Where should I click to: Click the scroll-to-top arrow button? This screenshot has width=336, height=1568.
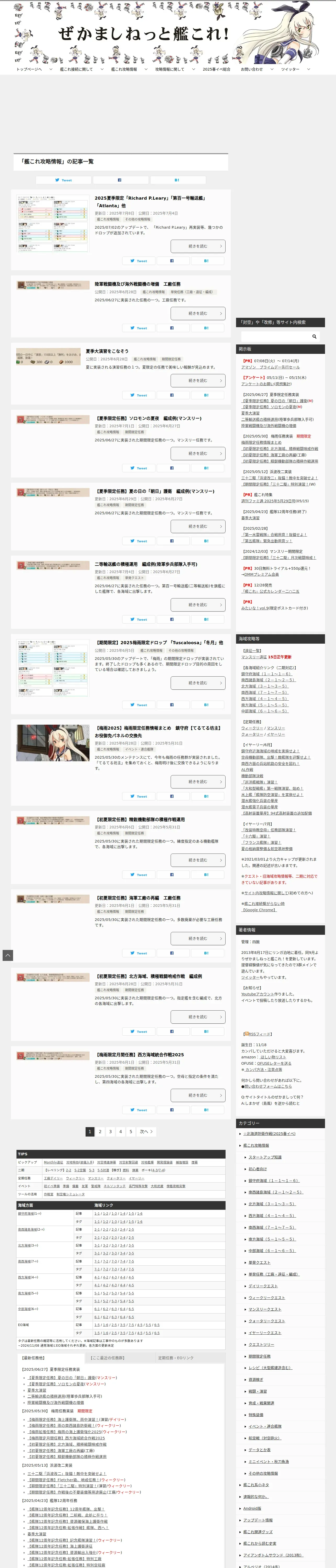click(x=8, y=956)
